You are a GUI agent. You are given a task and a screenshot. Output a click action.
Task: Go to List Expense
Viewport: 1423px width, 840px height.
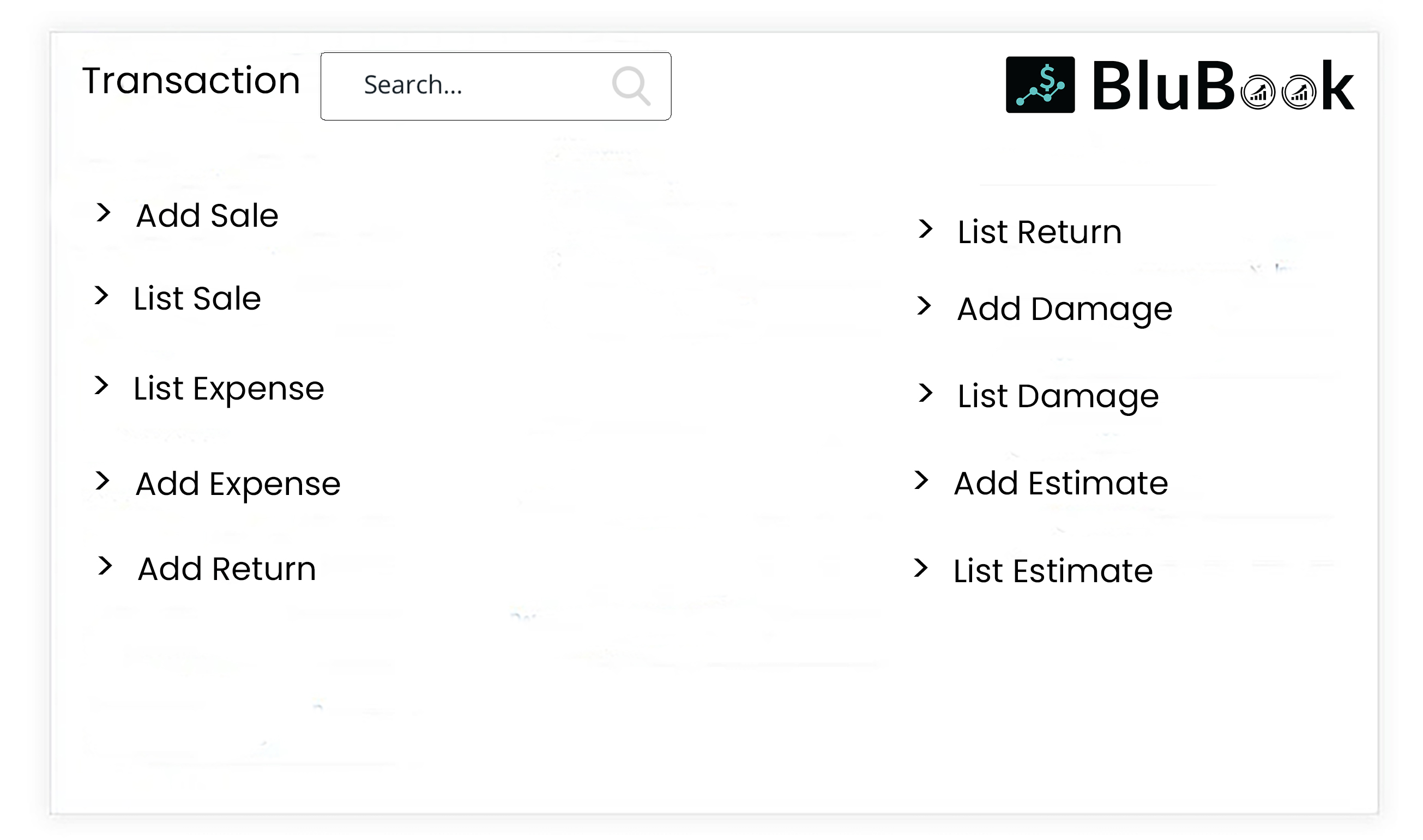click(228, 389)
